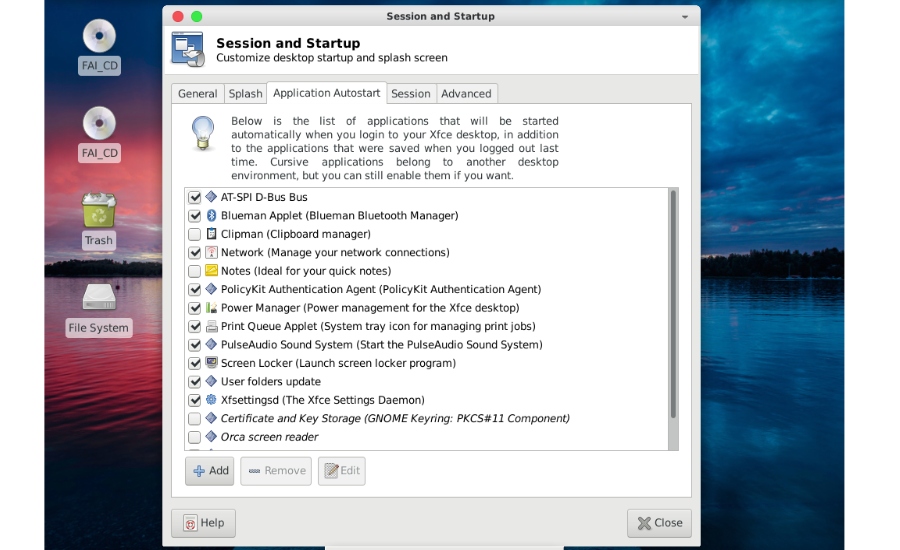Screen dimensions: 900x550
Task: Click the red window close dot
Action: (x=178, y=16)
